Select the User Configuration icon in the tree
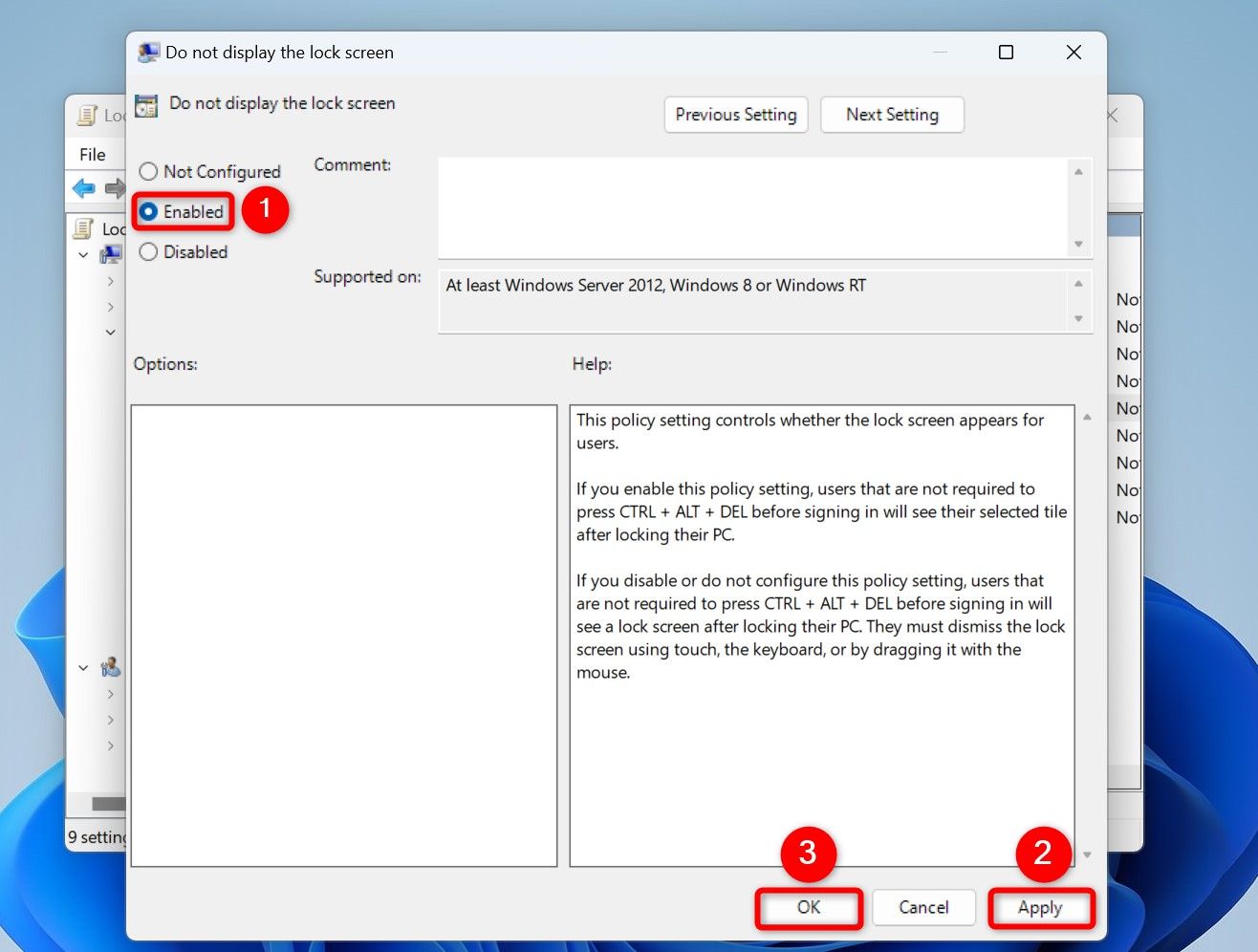The image size is (1258, 952). [x=112, y=666]
